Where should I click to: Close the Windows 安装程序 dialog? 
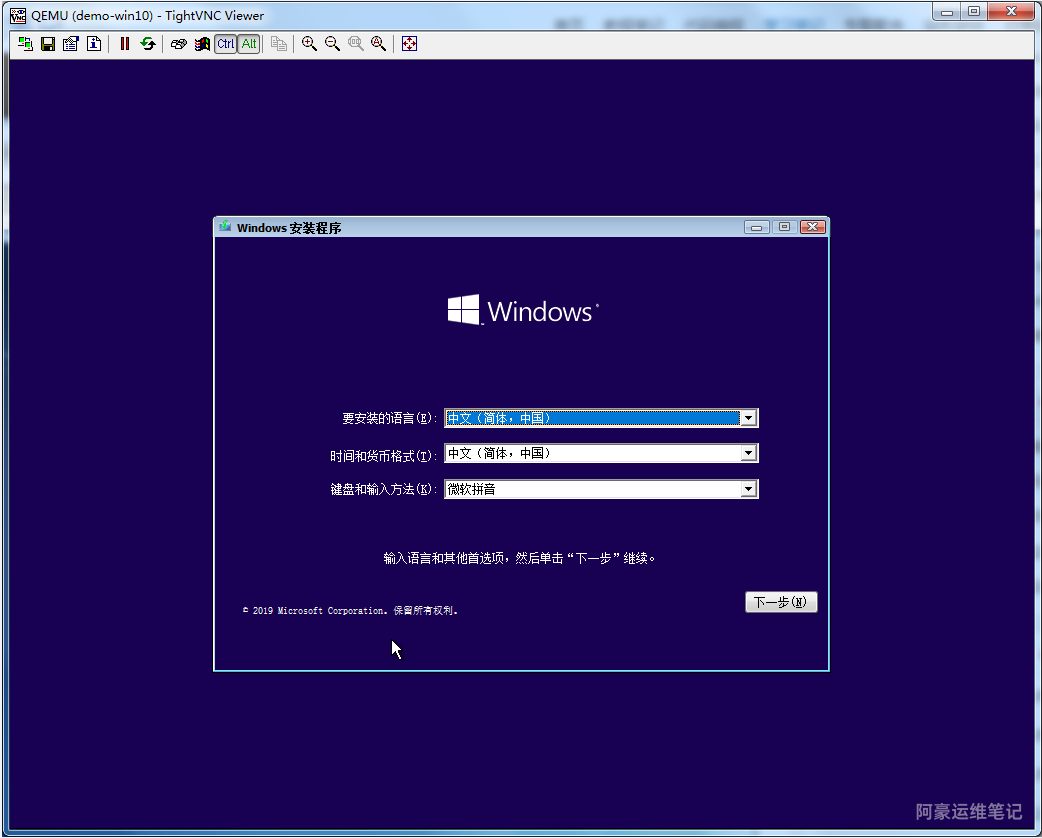813,227
